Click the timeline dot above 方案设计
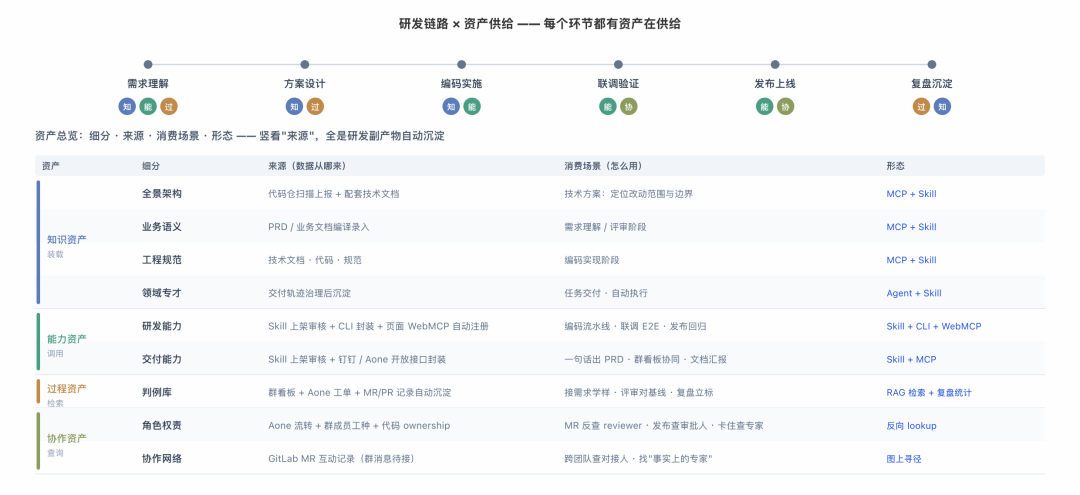The image size is (1080, 495). click(304, 64)
